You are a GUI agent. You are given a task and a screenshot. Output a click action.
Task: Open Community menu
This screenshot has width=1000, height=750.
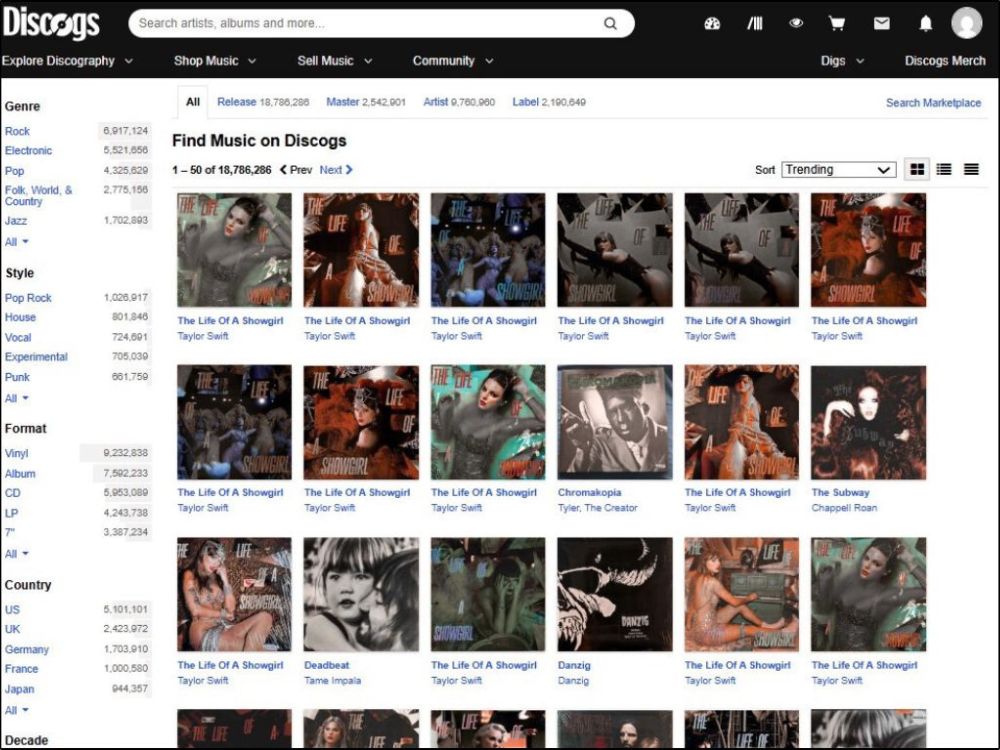click(x=453, y=61)
